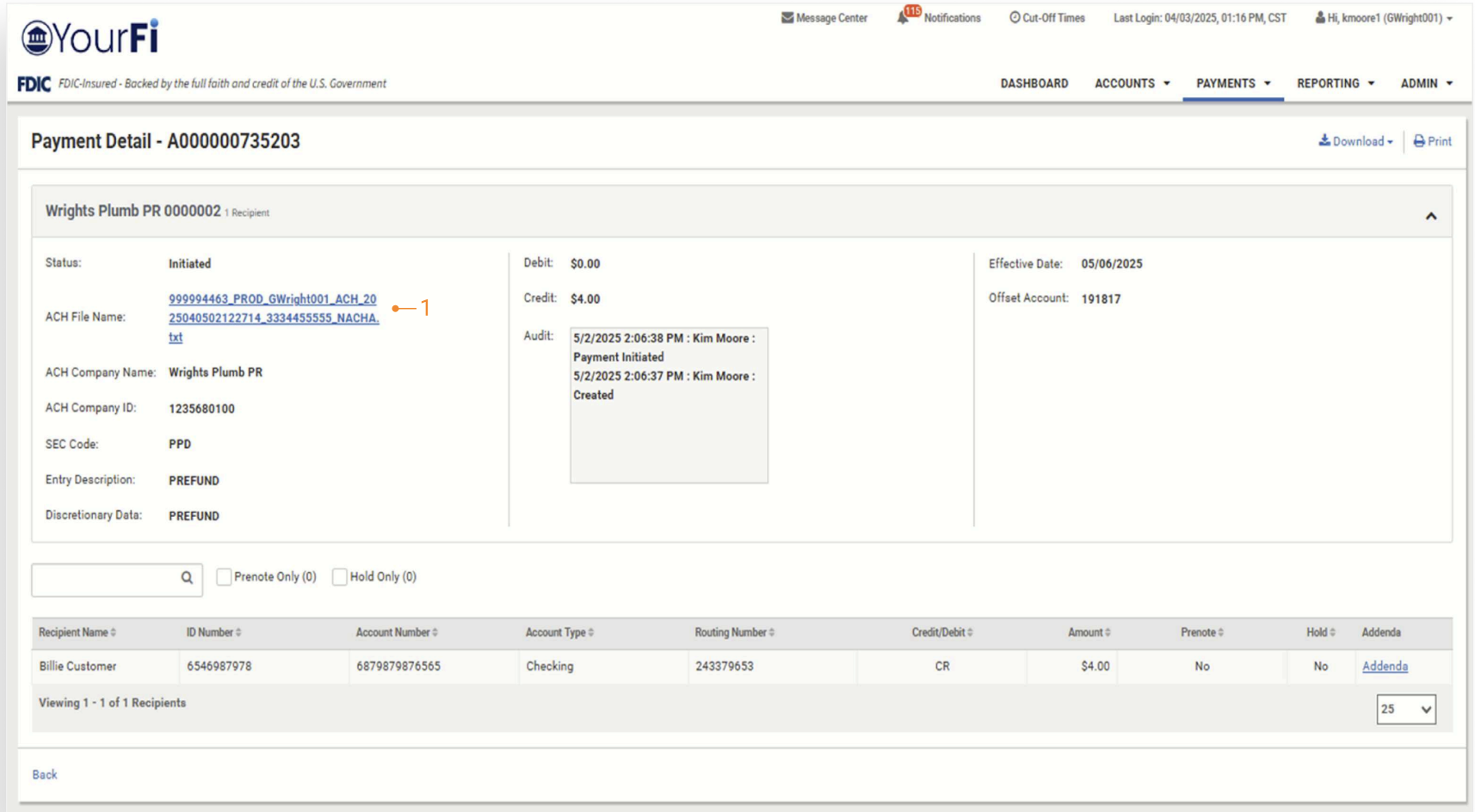
Task: Open the Accounts menu
Action: [x=1132, y=83]
